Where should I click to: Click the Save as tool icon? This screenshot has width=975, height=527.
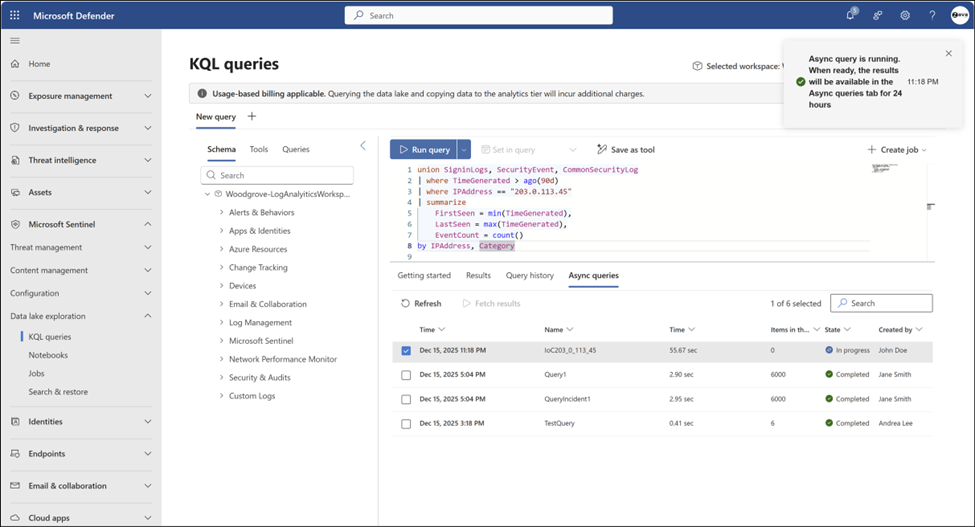pyautogui.click(x=602, y=149)
